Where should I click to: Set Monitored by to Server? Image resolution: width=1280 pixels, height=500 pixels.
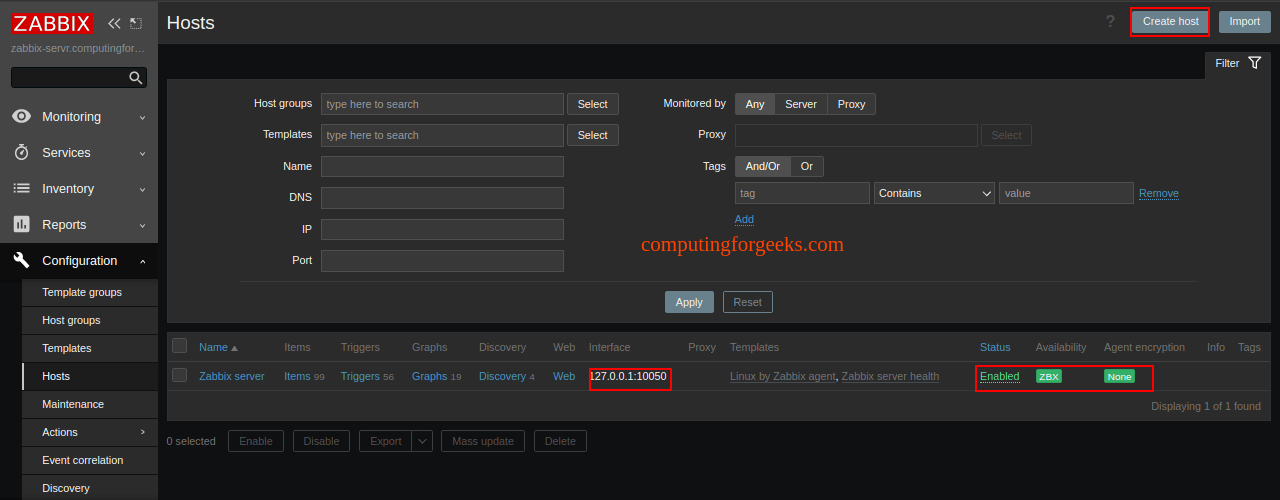pos(801,104)
